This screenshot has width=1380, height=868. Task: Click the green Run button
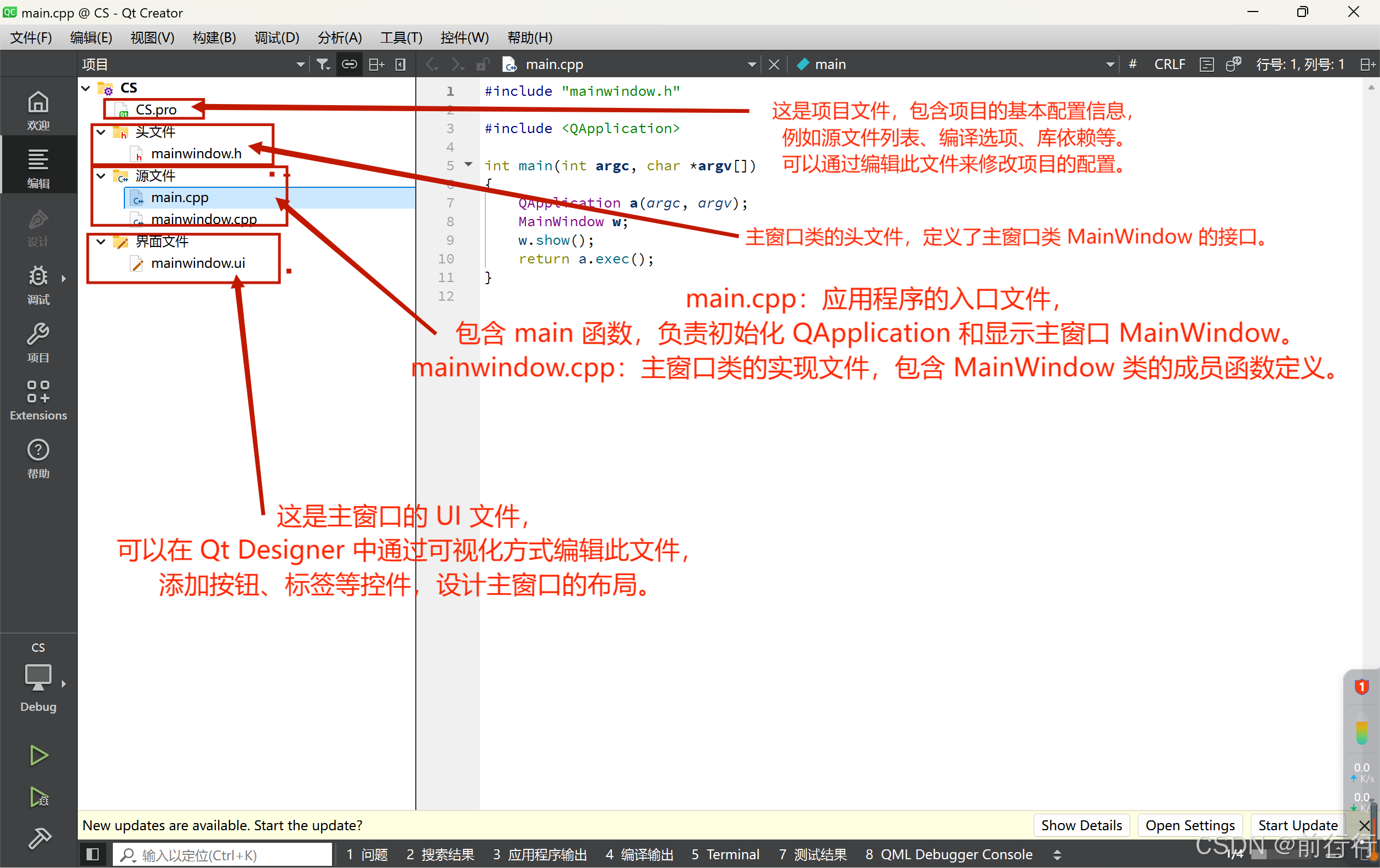38,755
